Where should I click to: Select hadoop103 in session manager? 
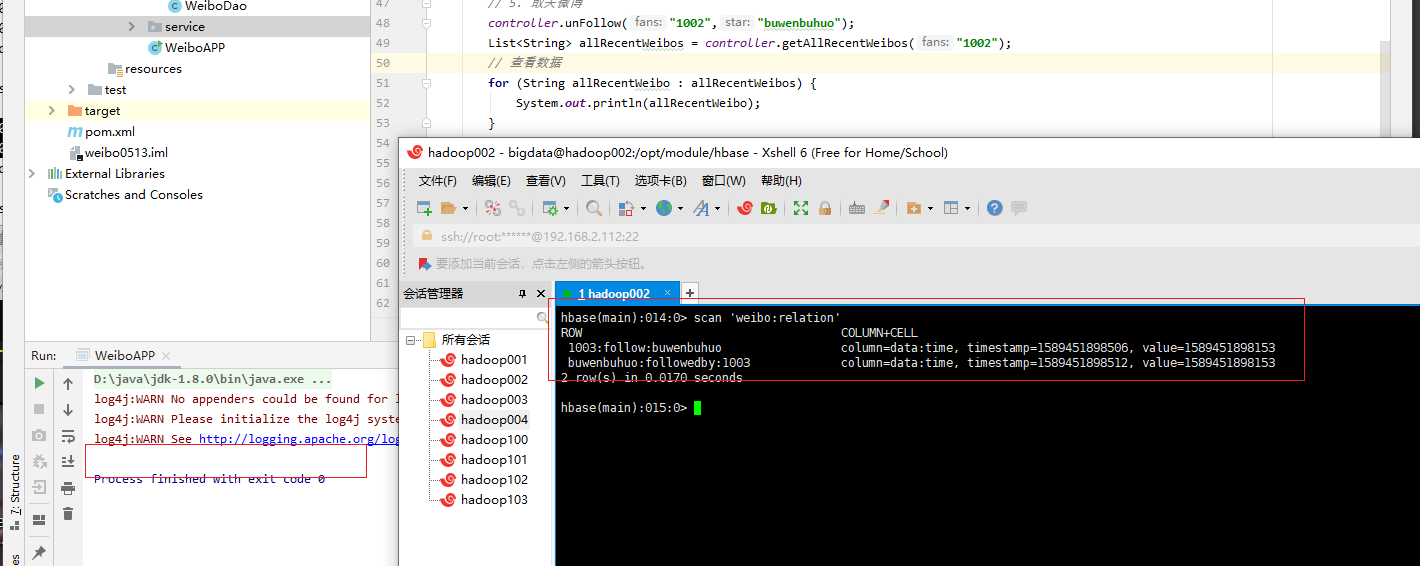point(494,500)
